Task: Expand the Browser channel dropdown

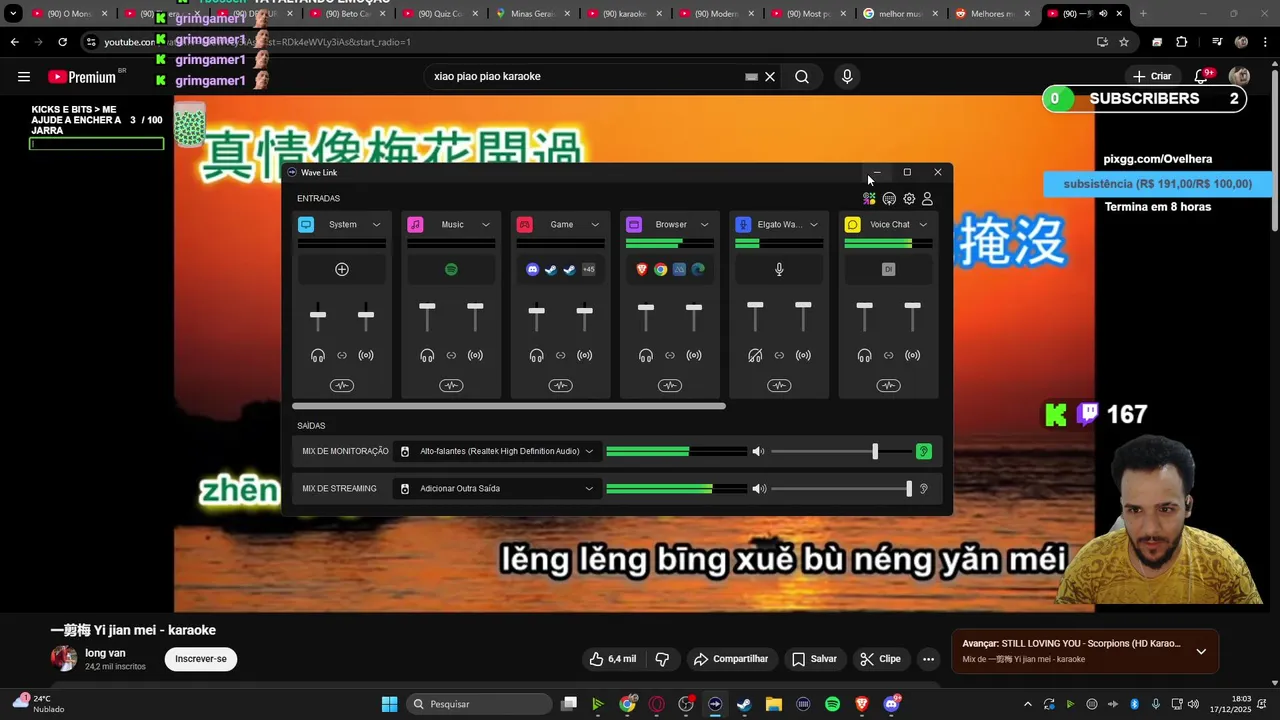Action: (x=704, y=225)
